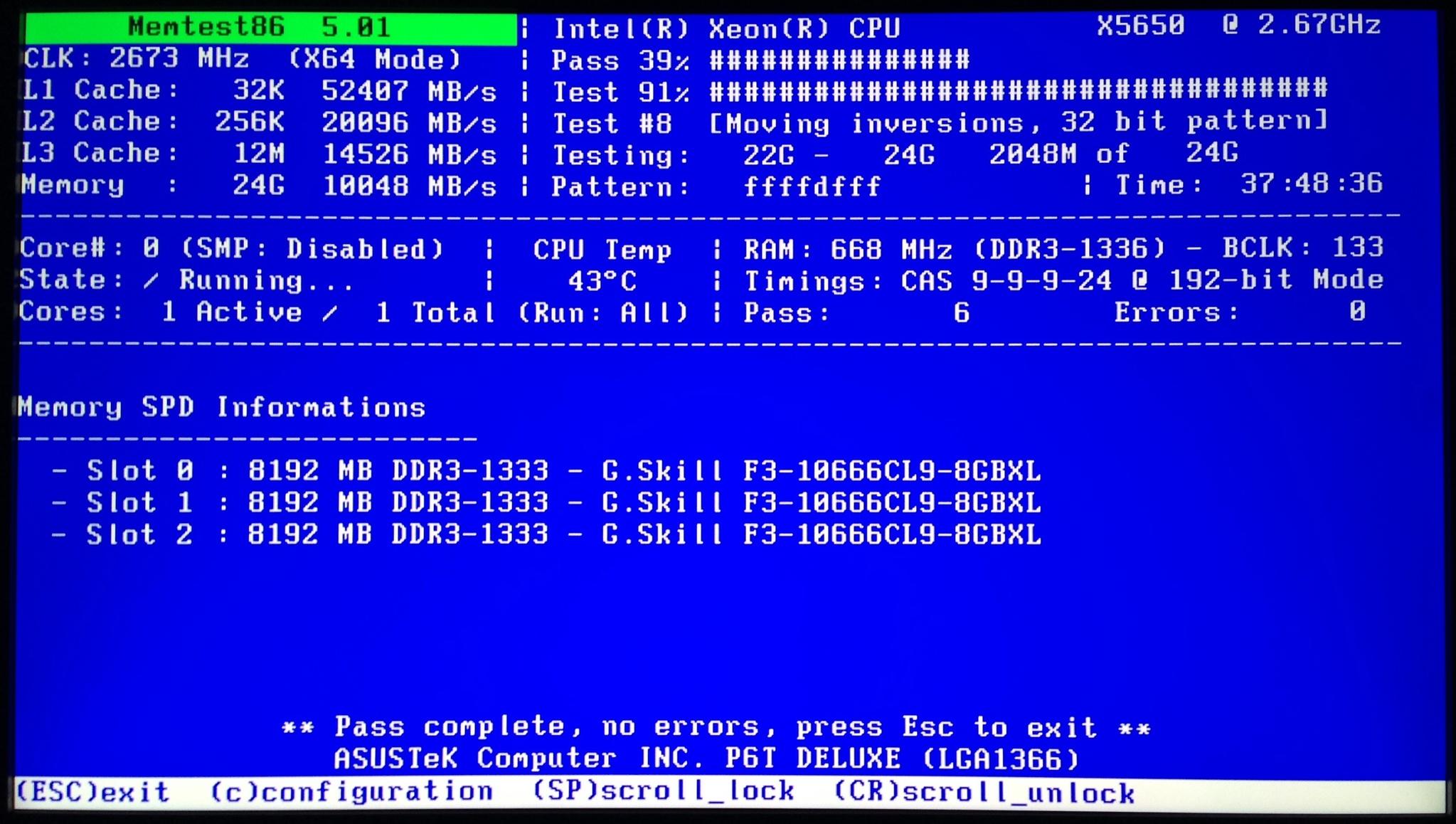This screenshot has width=1456, height=824.
Task: Click the Pass 39% progress bar
Action: [x=839, y=60]
